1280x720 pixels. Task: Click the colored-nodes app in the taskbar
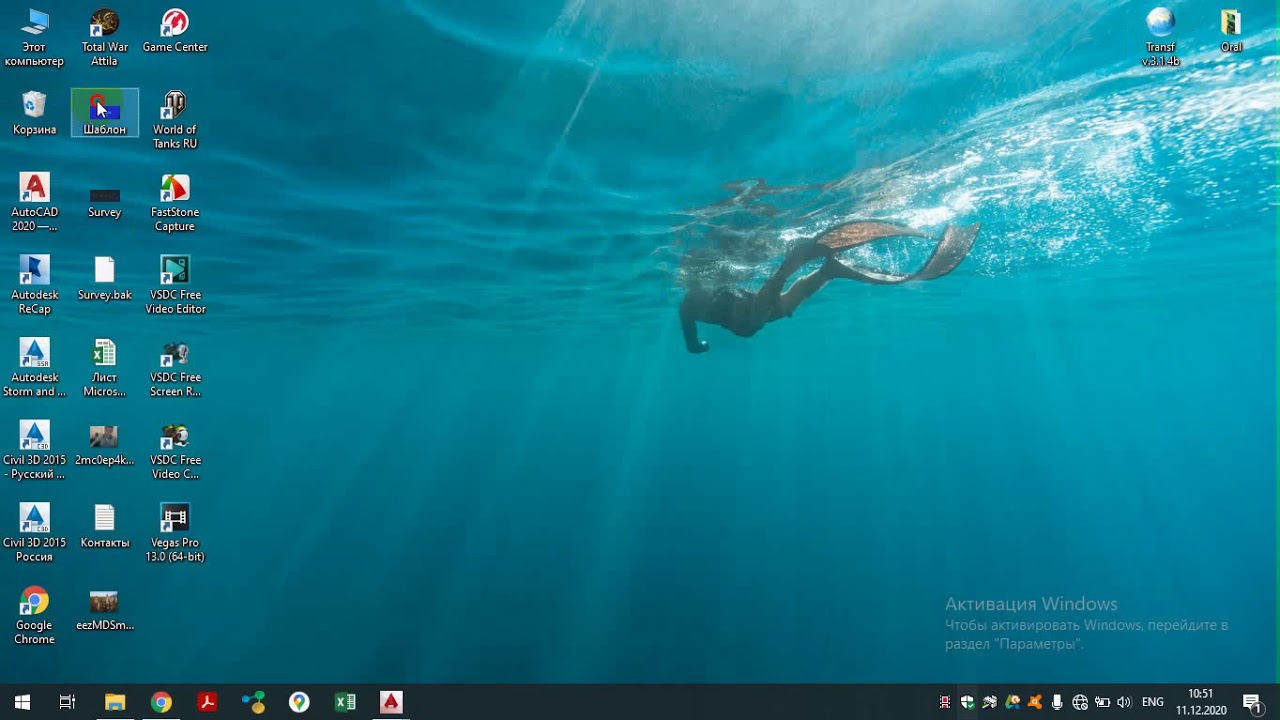(x=253, y=702)
